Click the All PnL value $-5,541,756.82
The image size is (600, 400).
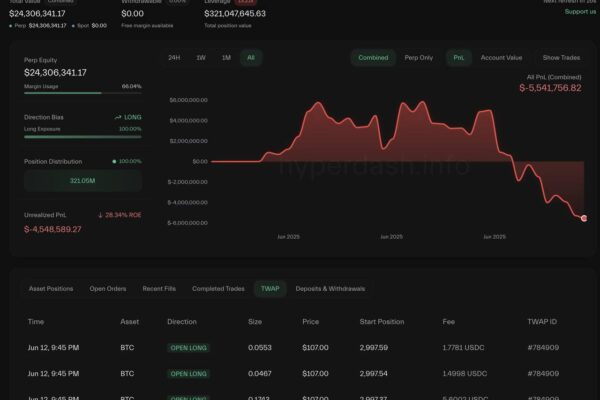[x=550, y=88]
